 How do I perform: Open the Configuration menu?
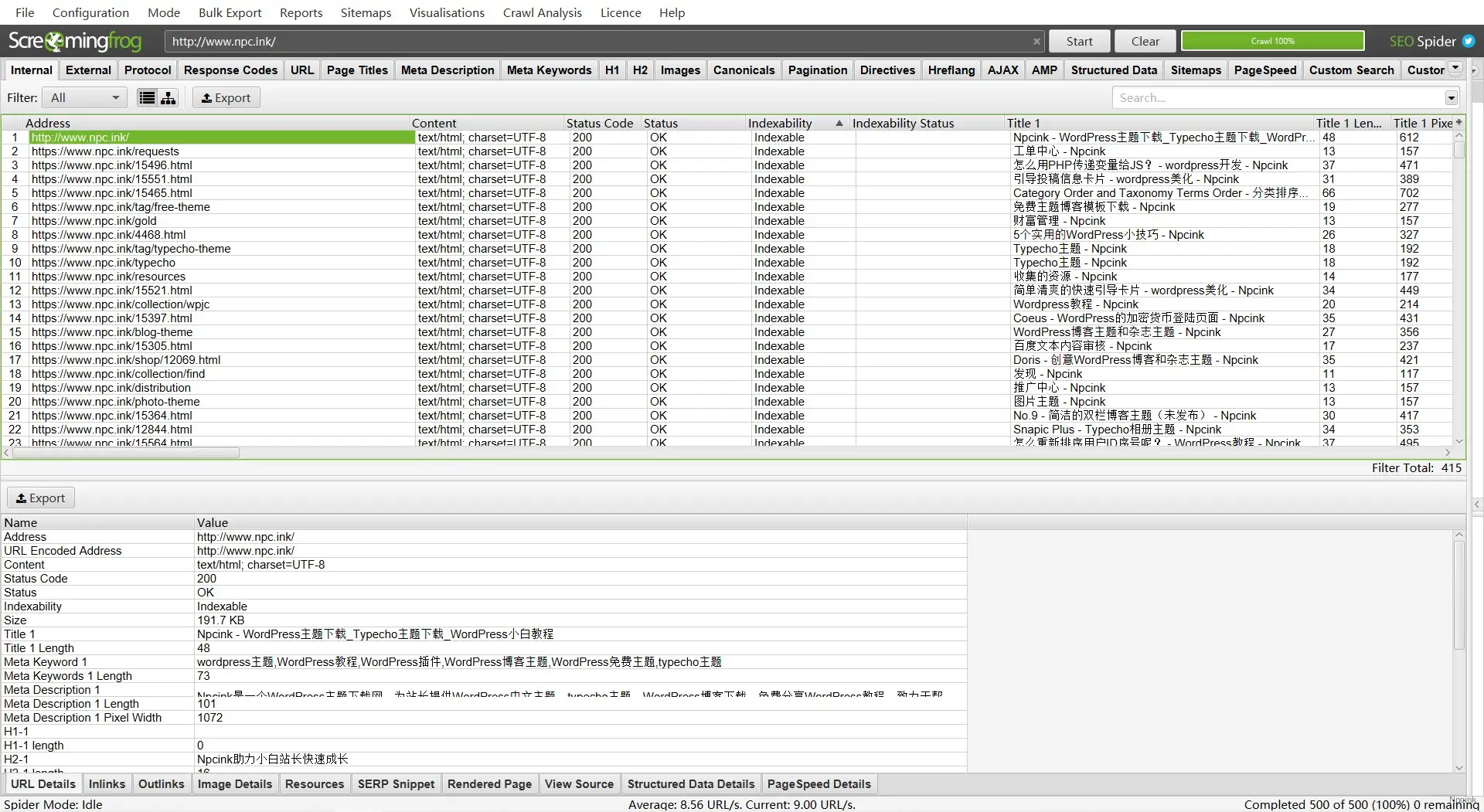[x=90, y=12]
